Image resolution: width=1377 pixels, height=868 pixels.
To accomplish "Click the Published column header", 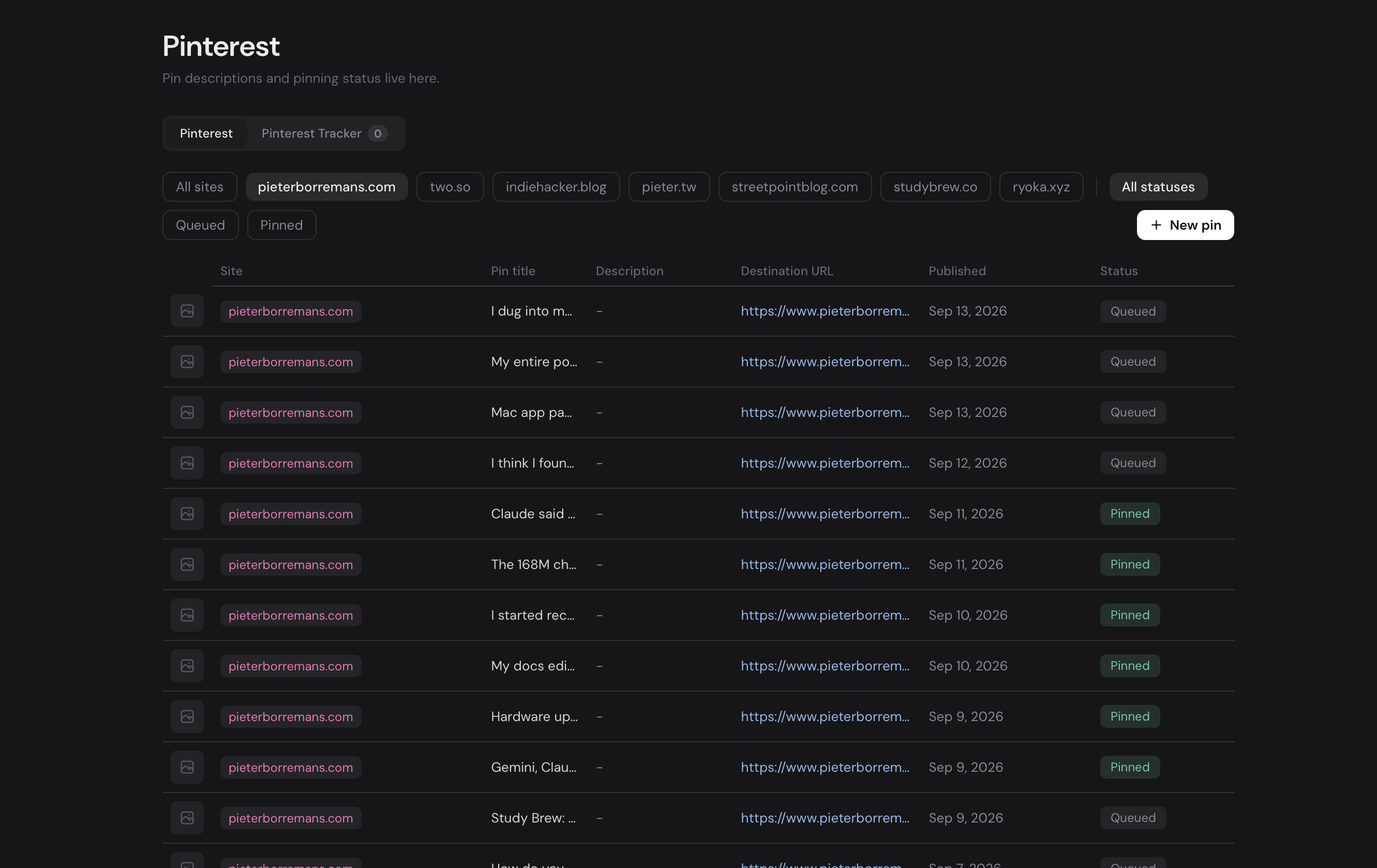I will 957,271.
